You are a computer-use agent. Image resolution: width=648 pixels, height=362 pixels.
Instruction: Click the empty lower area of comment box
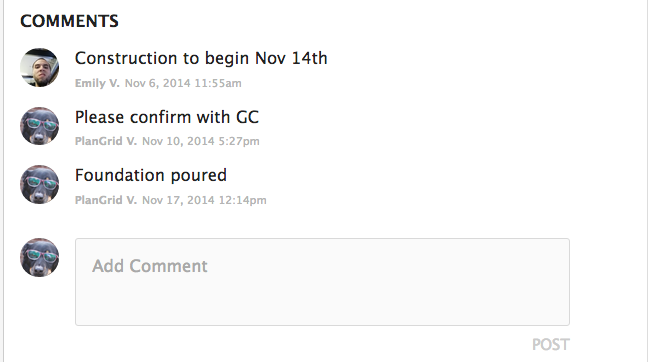click(322, 304)
